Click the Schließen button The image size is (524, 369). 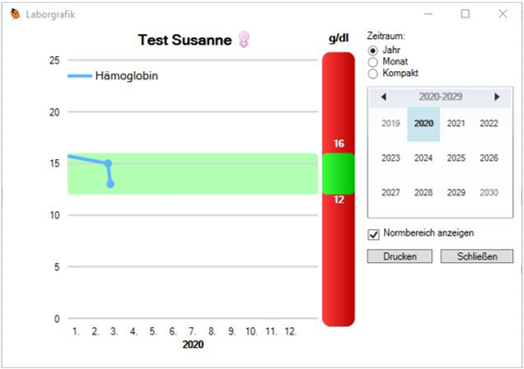477,256
